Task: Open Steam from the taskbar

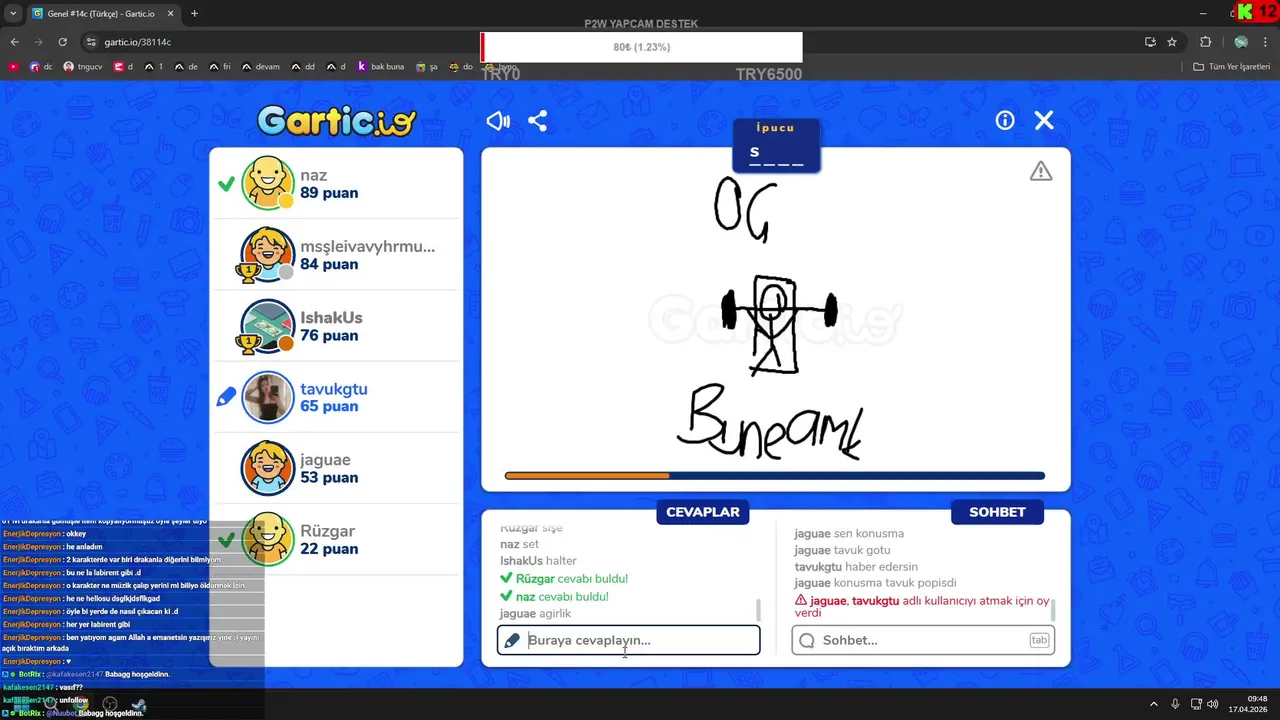Action: point(139,704)
